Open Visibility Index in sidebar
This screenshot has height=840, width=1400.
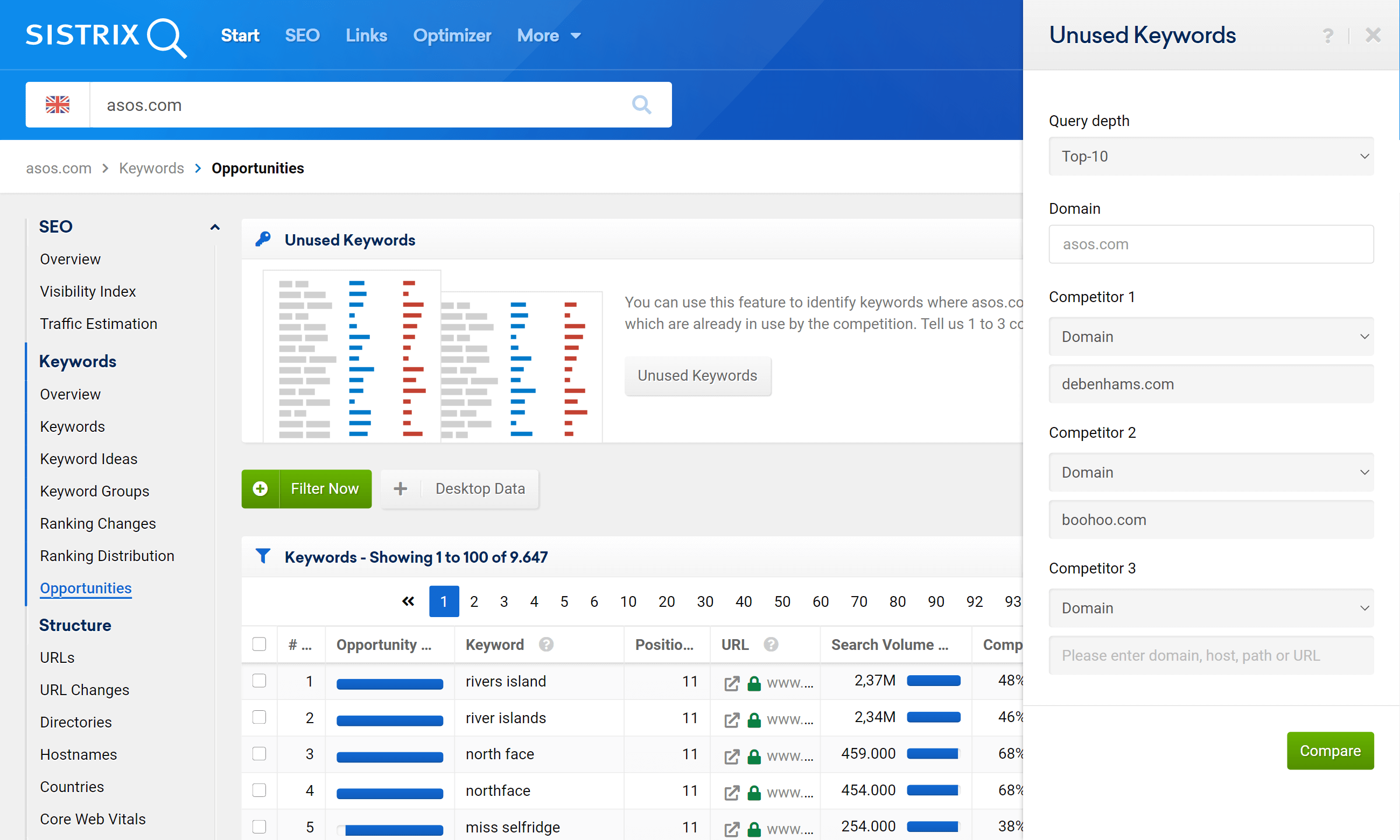click(x=88, y=291)
